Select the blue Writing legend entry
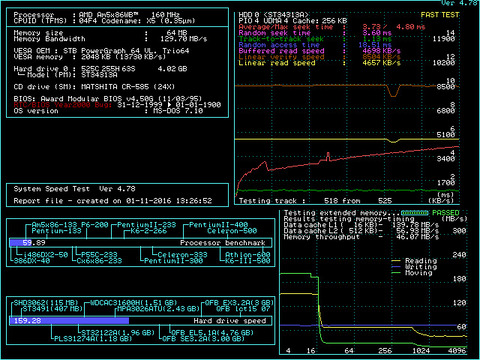 415,267
